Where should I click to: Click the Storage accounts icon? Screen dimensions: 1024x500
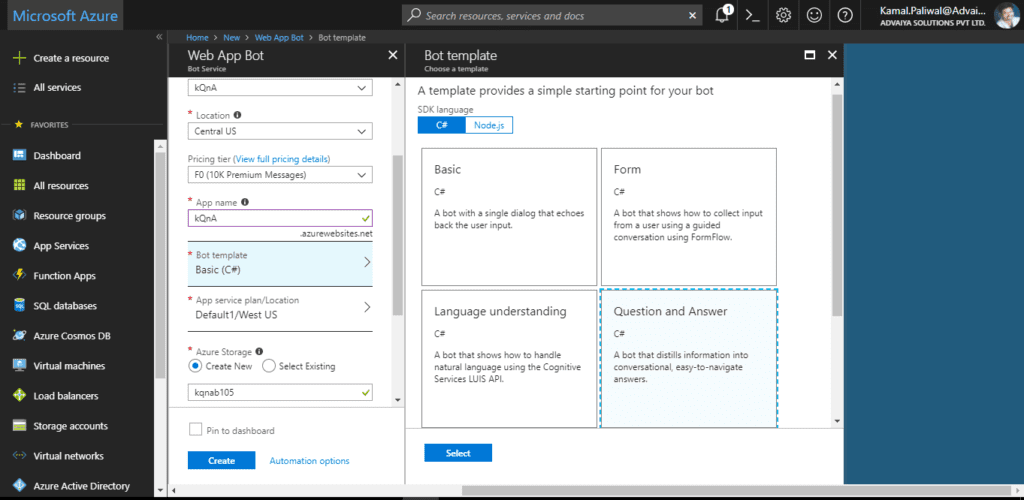click(x=20, y=426)
